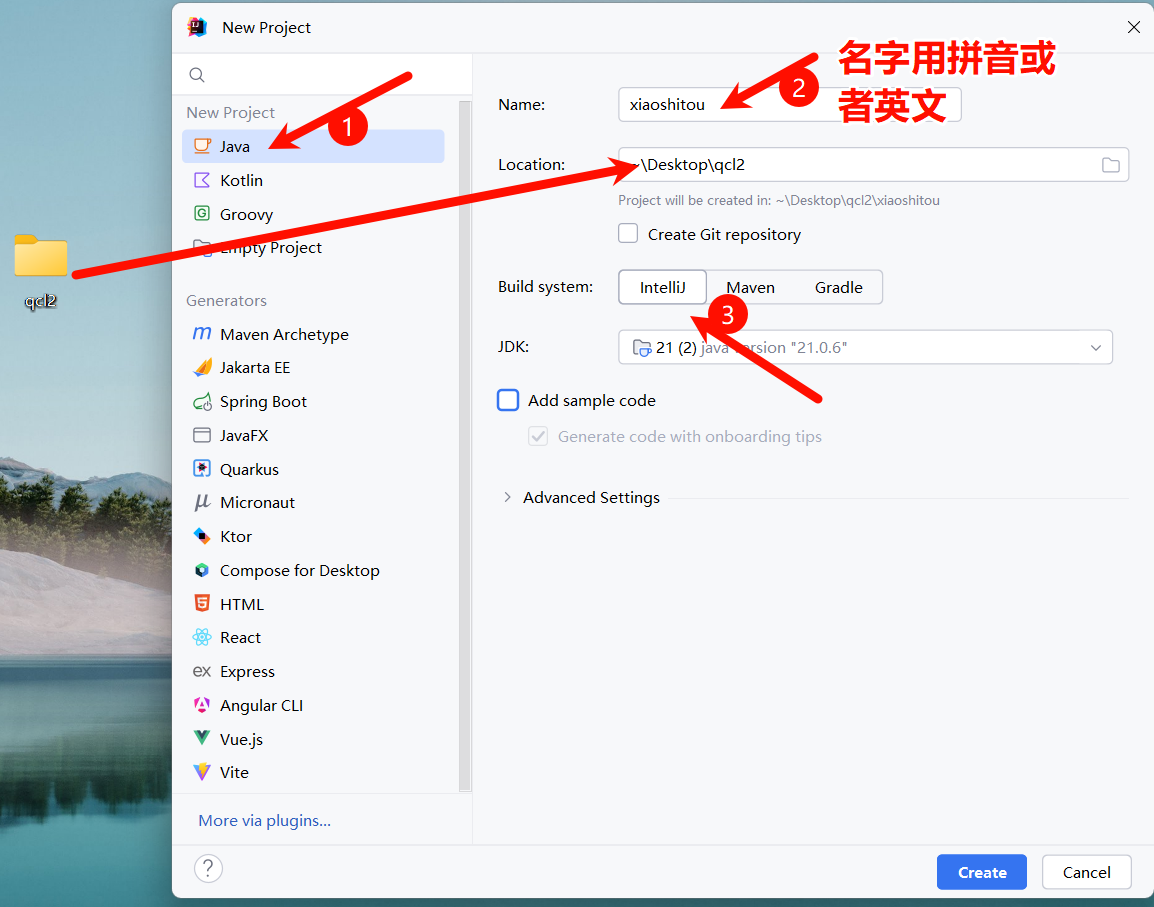The image size is (1154, 907).
Task: Click the project Name input field
Action: pos(790,105)
